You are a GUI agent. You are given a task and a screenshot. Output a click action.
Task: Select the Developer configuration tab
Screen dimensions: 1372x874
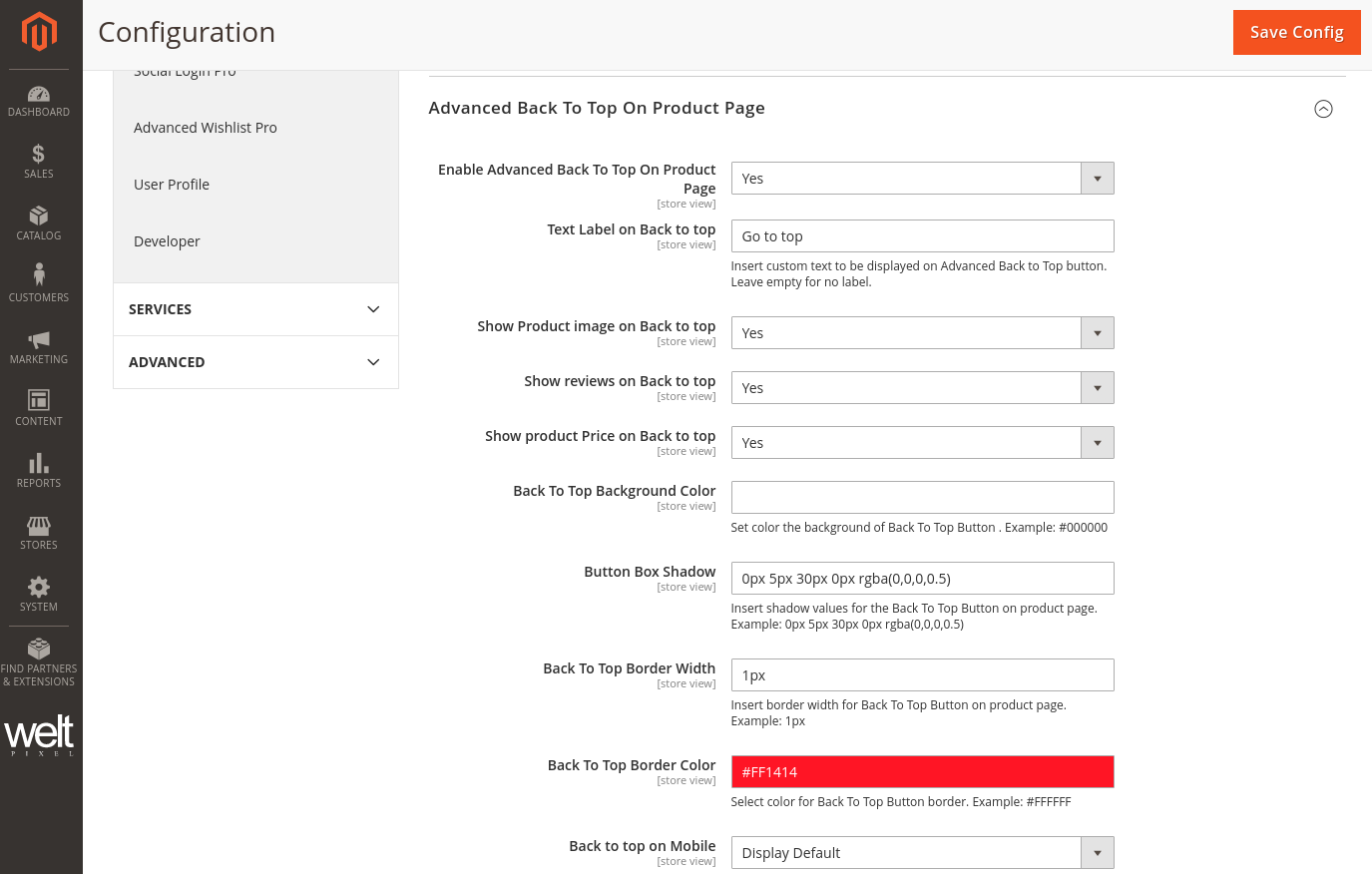(167, 241)
